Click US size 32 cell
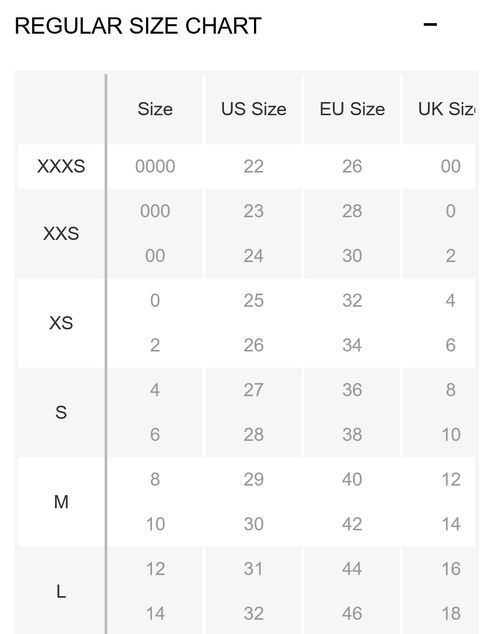490x634 pixels. point(253,613)
